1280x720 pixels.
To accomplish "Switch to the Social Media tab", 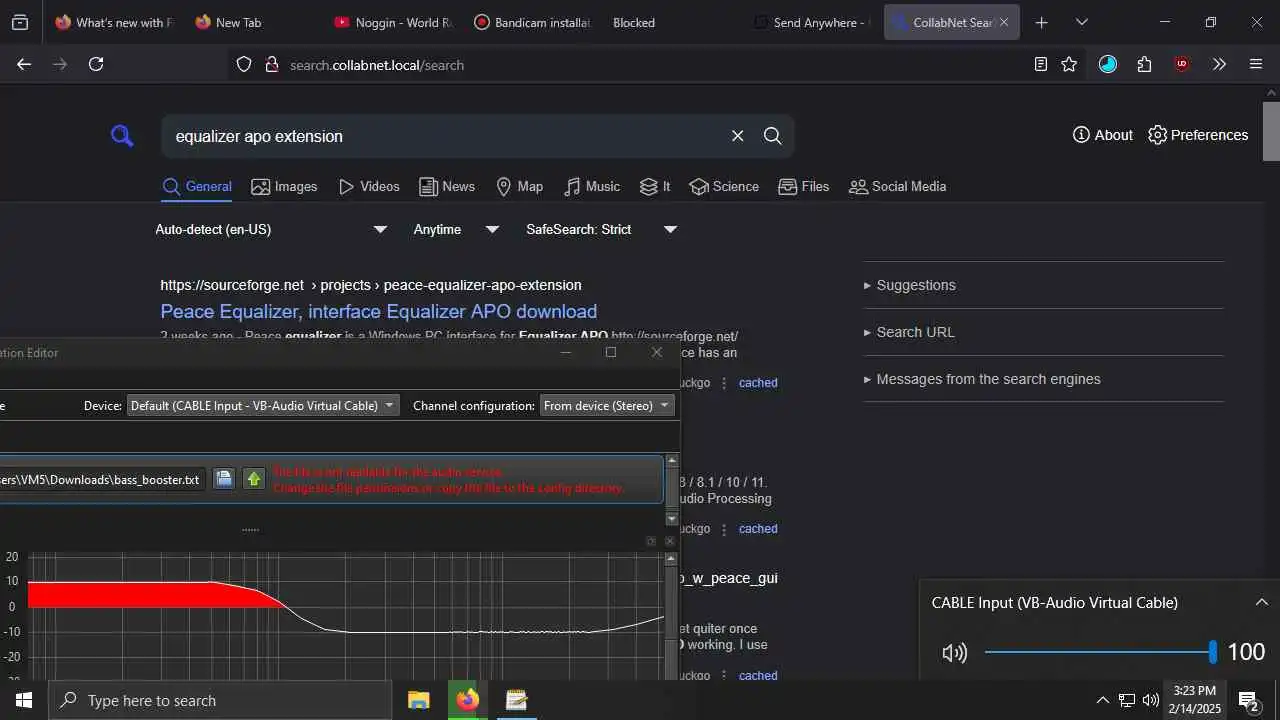I will click(x=897, y=187).
